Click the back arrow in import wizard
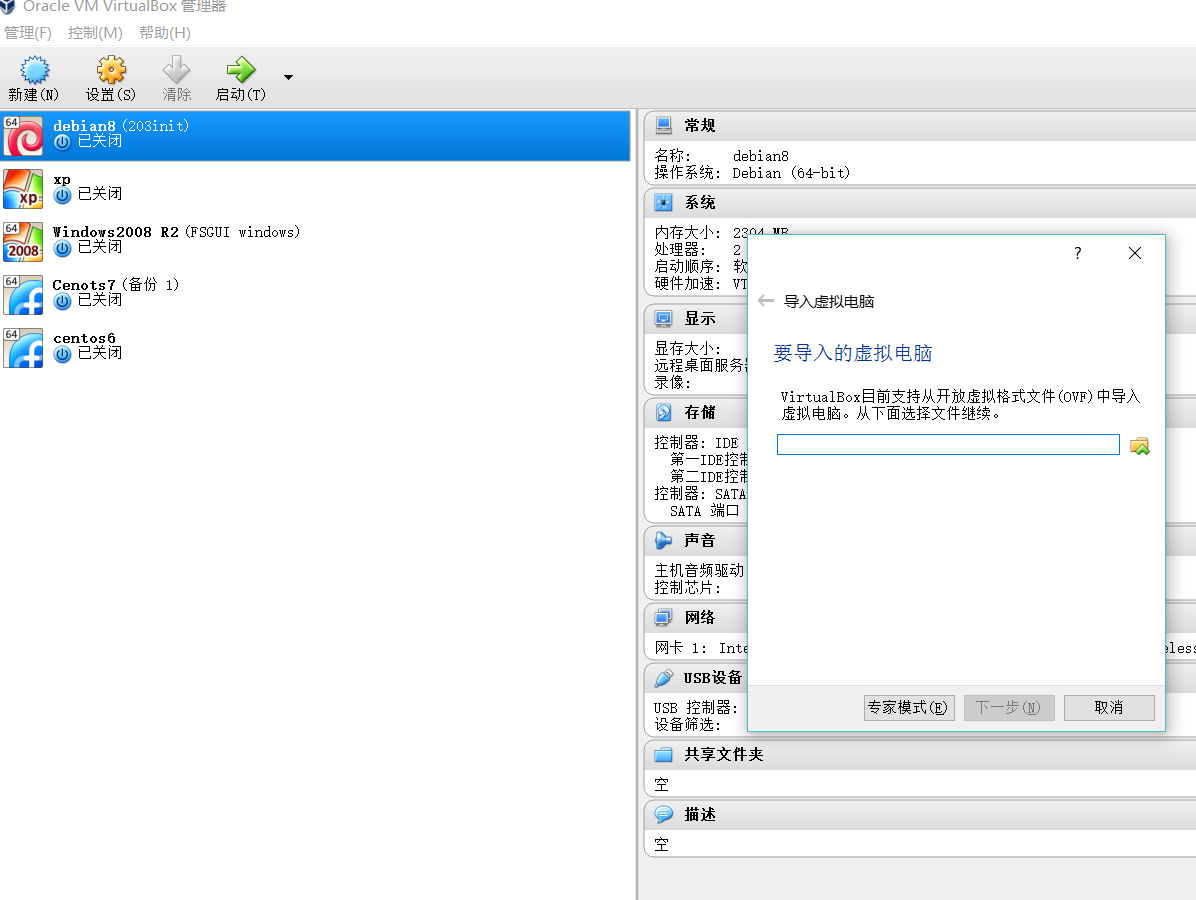 [x=766, y=301]
